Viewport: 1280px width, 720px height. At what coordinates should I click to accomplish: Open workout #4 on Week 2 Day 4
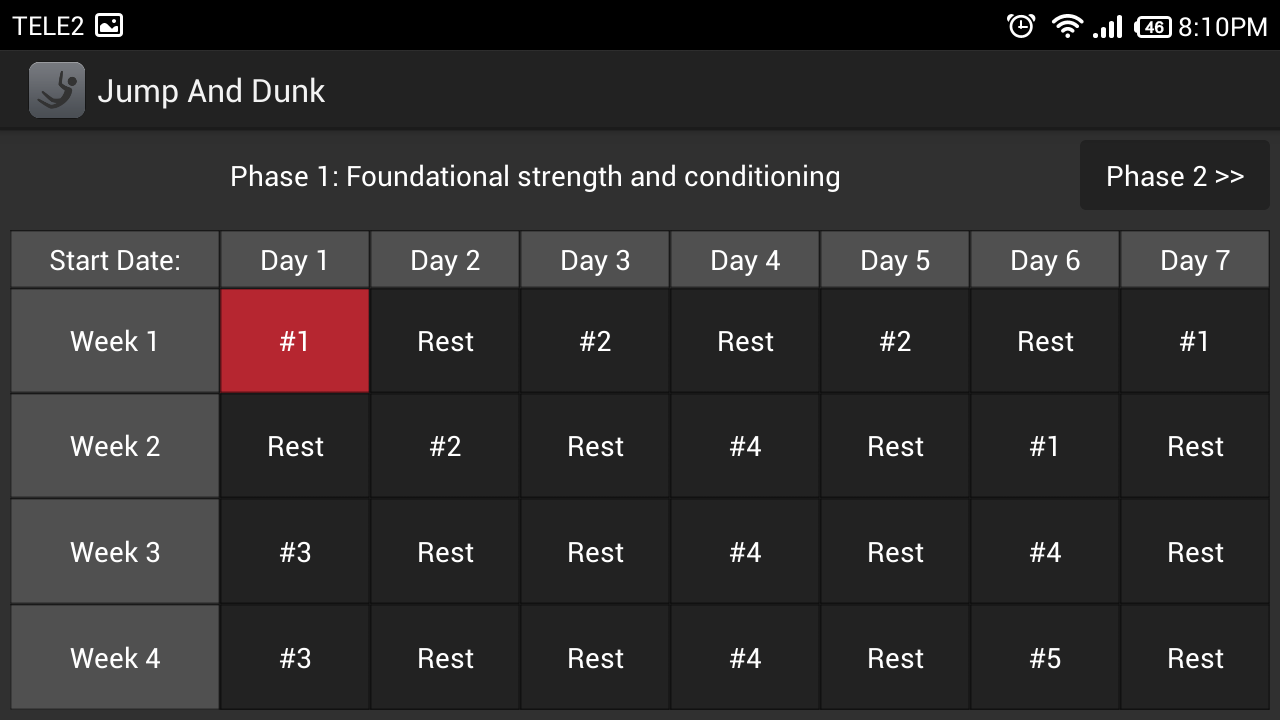[745, 446]
